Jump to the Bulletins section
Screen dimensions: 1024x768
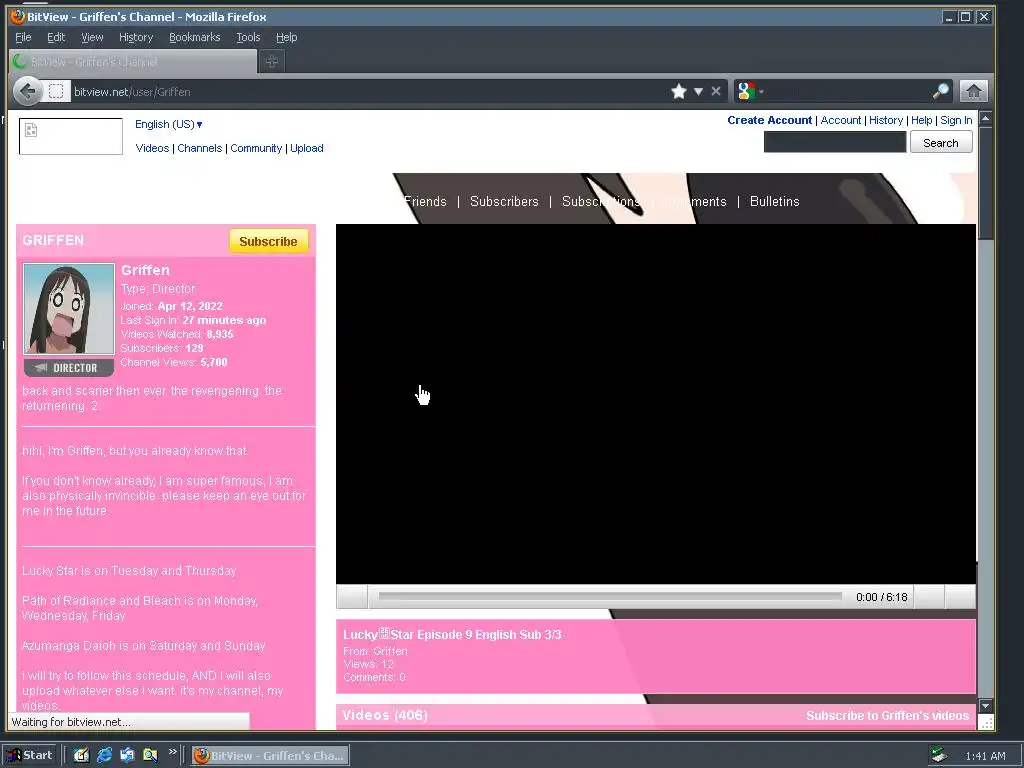coord(775,202)
